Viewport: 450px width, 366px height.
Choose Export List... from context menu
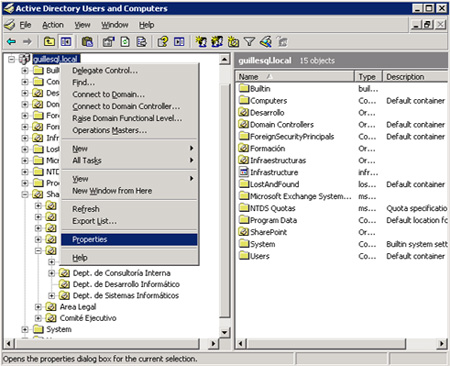129,221
